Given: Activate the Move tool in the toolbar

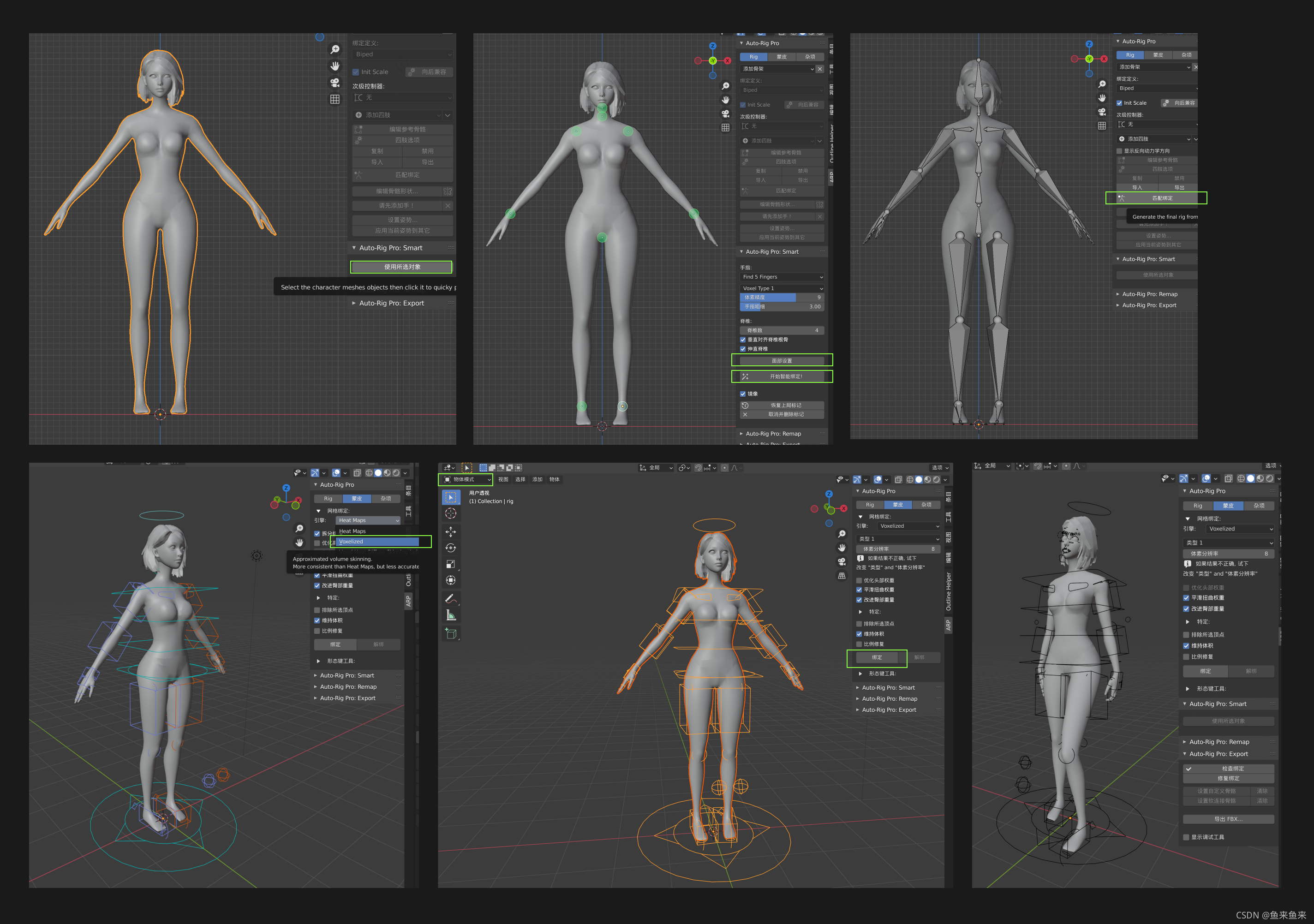Looking at the screenshot, I should [450, 531].
